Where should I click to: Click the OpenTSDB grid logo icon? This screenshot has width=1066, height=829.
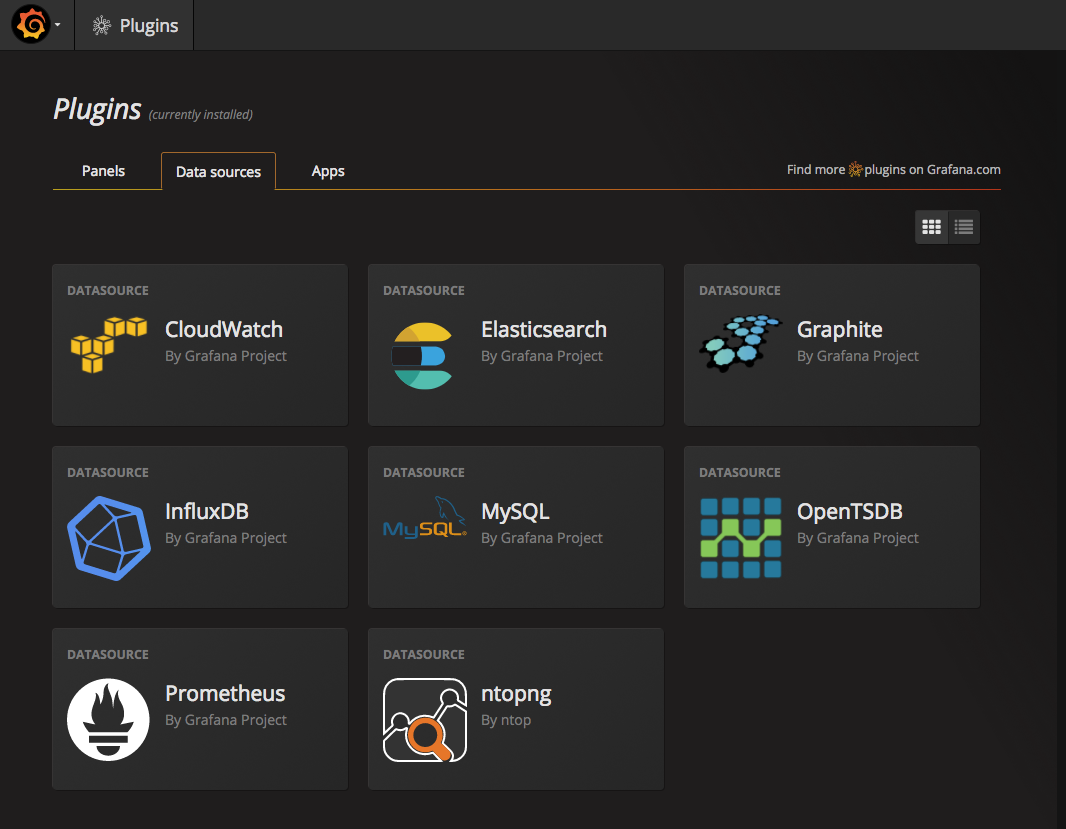(740, 538)
